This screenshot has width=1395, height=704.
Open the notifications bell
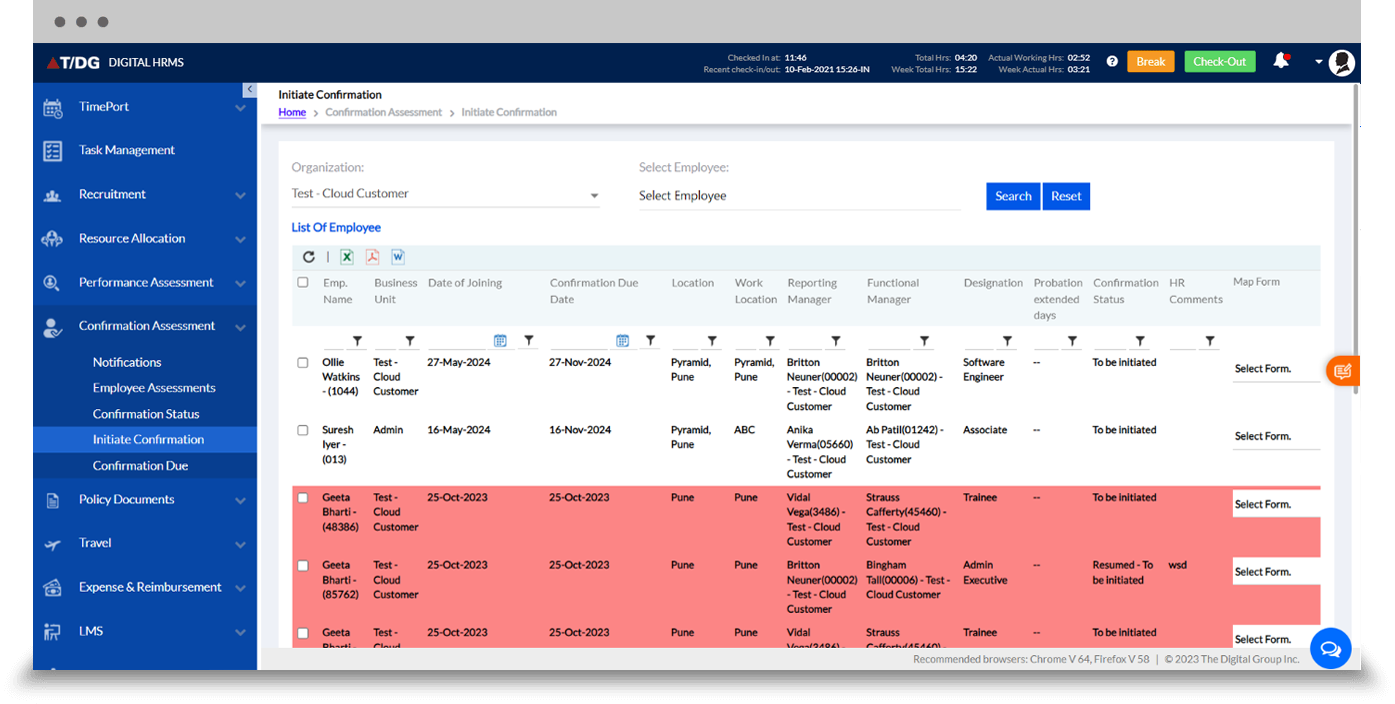click(x=1281, y=61)
